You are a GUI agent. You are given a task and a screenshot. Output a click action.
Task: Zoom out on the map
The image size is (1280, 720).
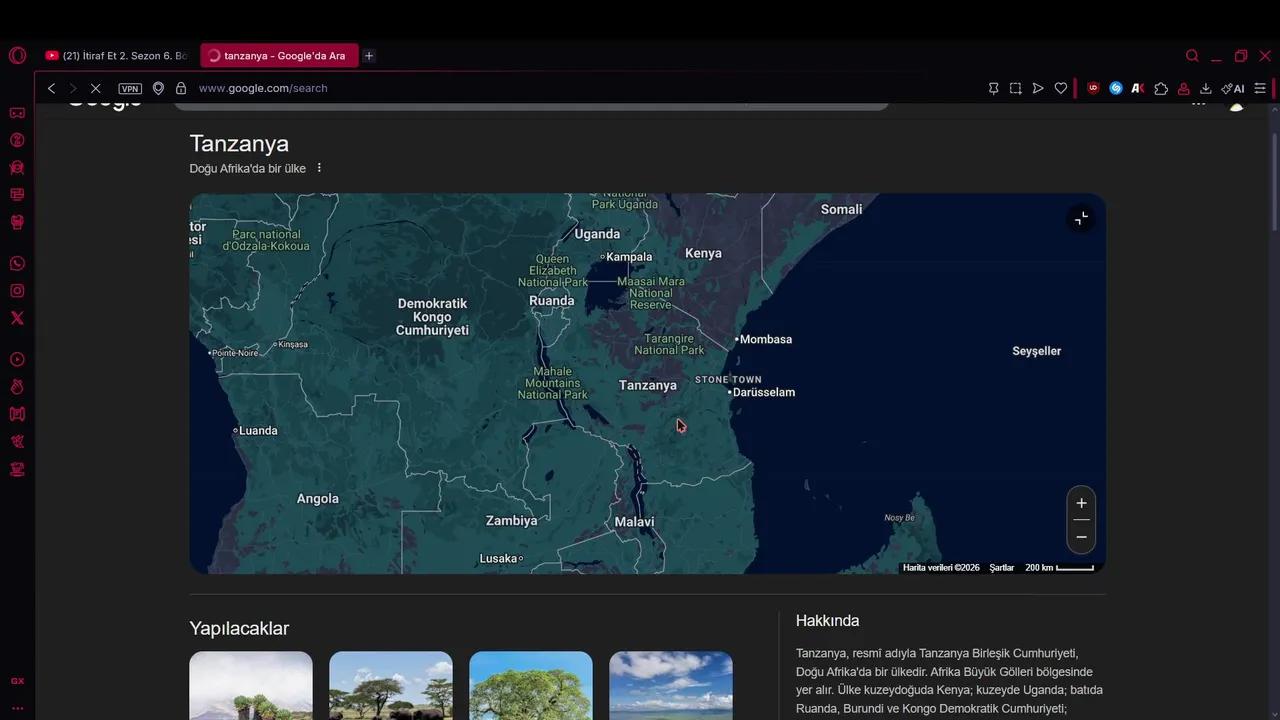pos(1081,537)
